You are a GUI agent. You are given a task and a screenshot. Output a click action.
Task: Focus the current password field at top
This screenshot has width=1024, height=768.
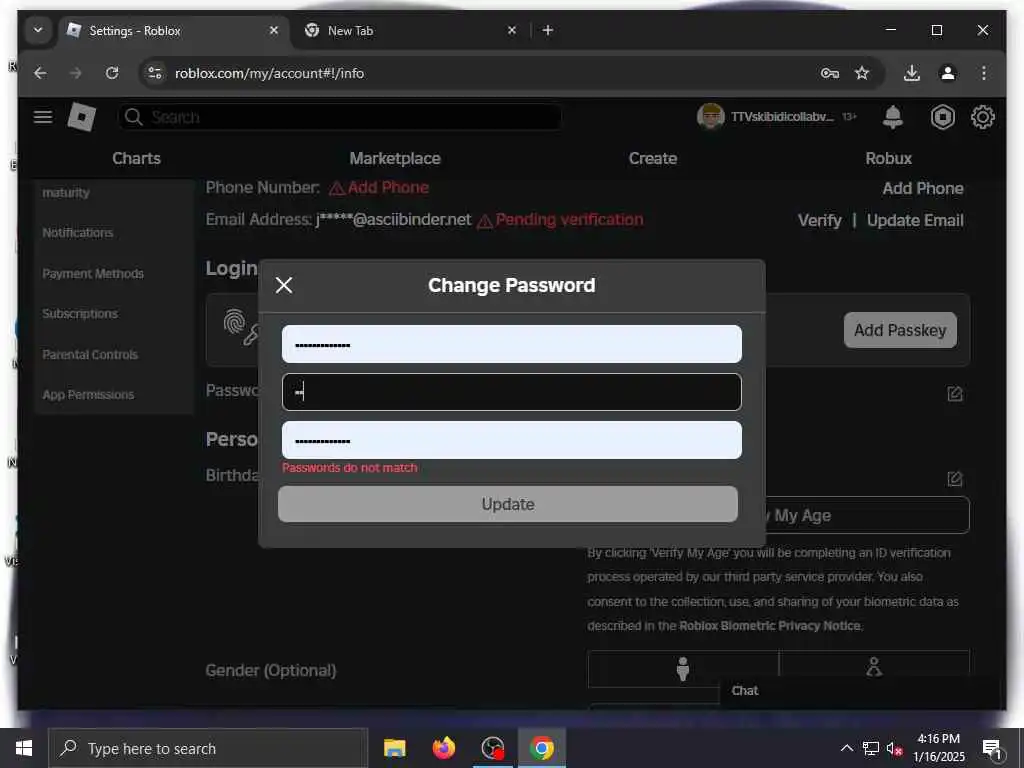[x=511, y=344]
